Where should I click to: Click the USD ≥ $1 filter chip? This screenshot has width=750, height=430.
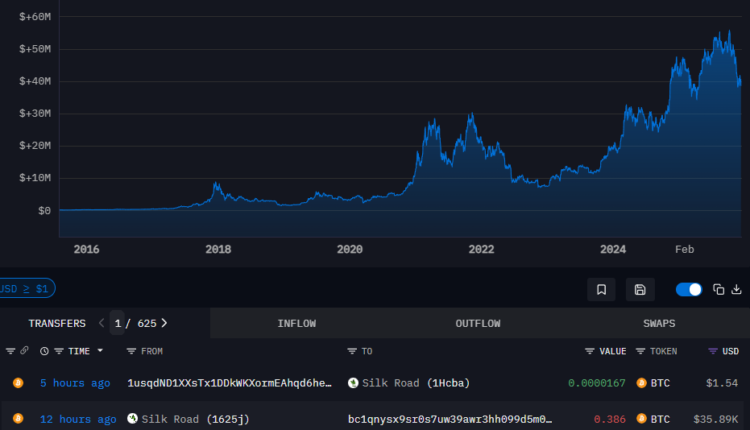[x=26, y=289]
